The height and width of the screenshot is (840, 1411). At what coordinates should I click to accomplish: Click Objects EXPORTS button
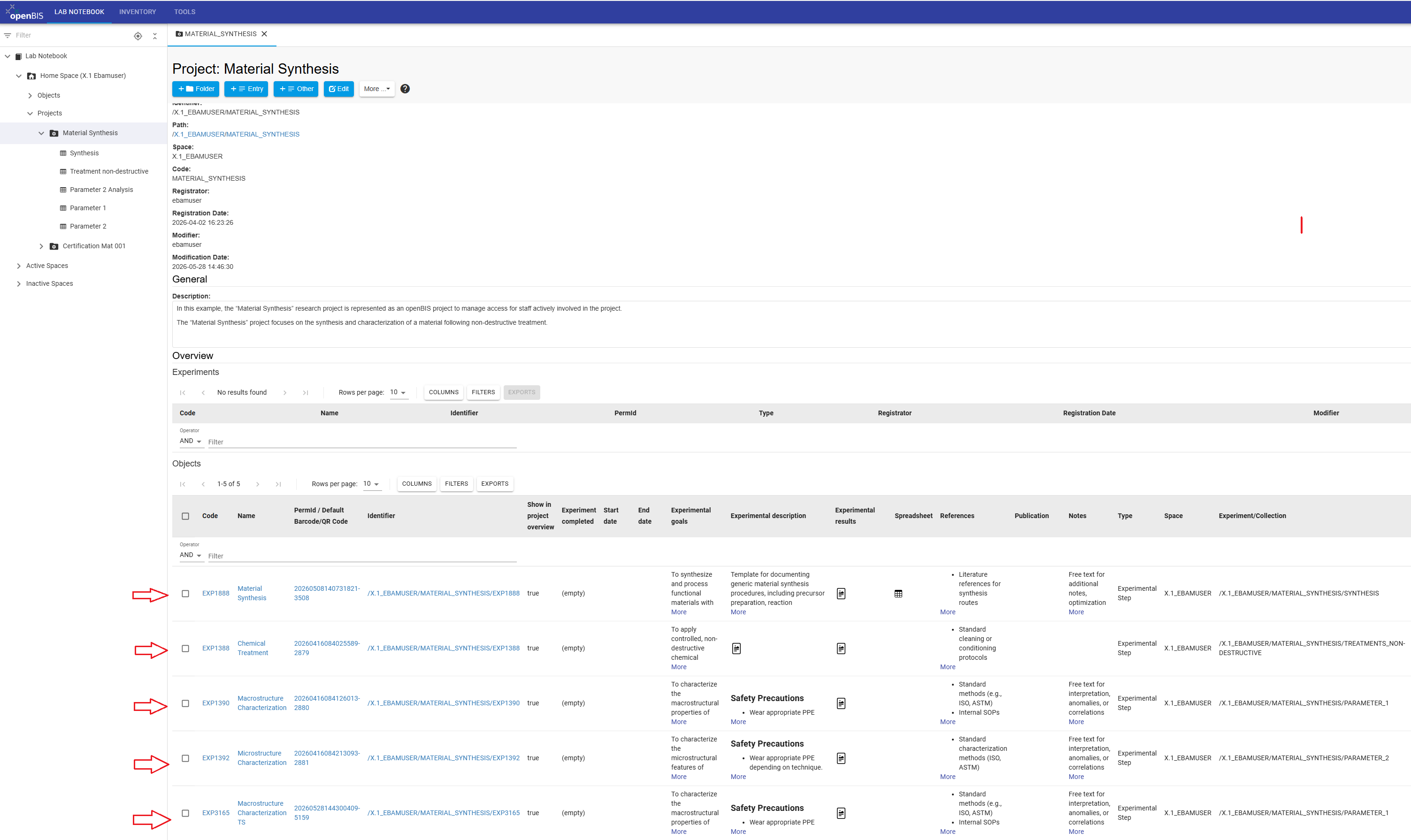click(x=494, y=485)
